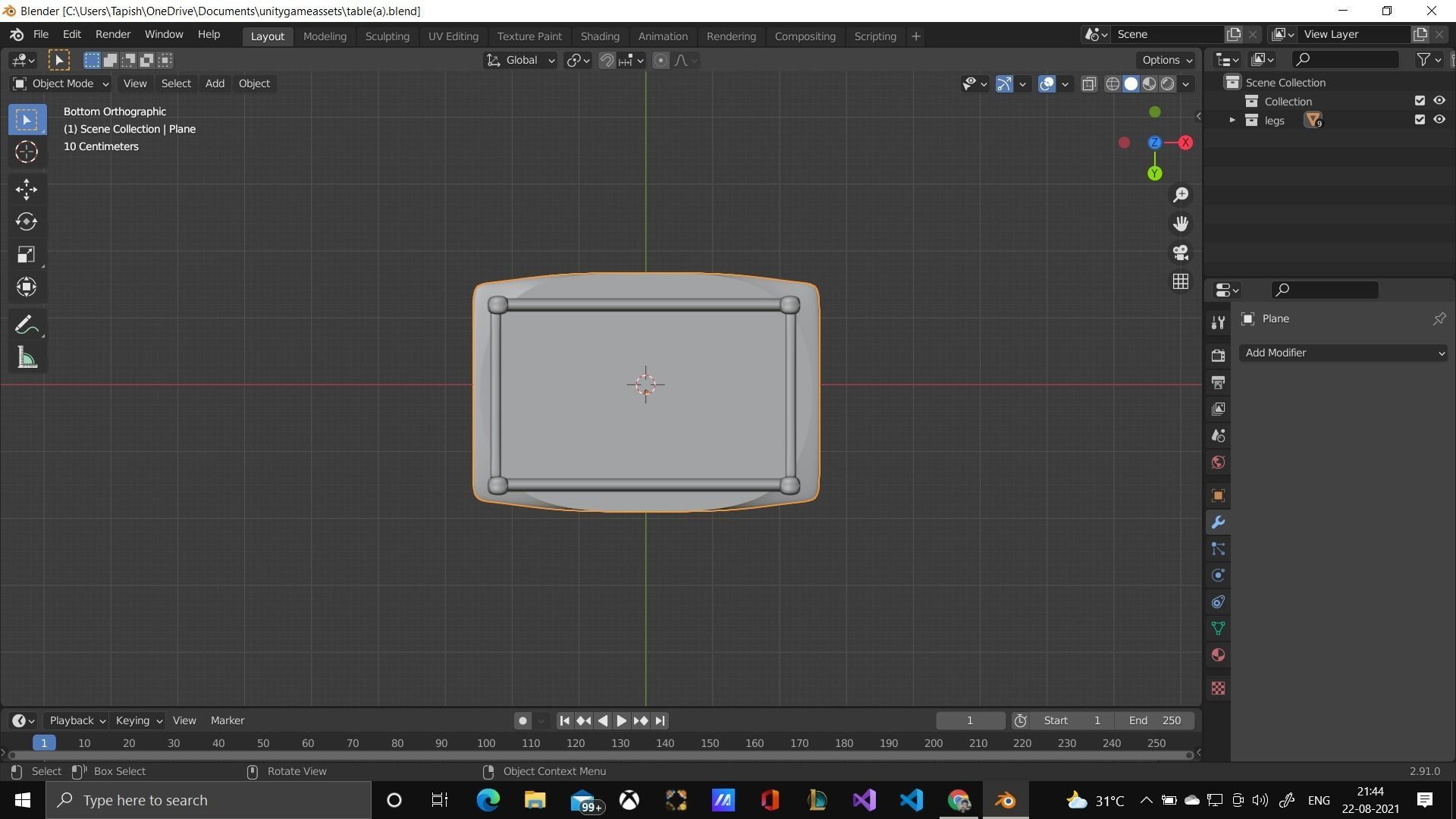Hide Collection with its eye icon
The image size is (1456, 819).
[1439, 101]
